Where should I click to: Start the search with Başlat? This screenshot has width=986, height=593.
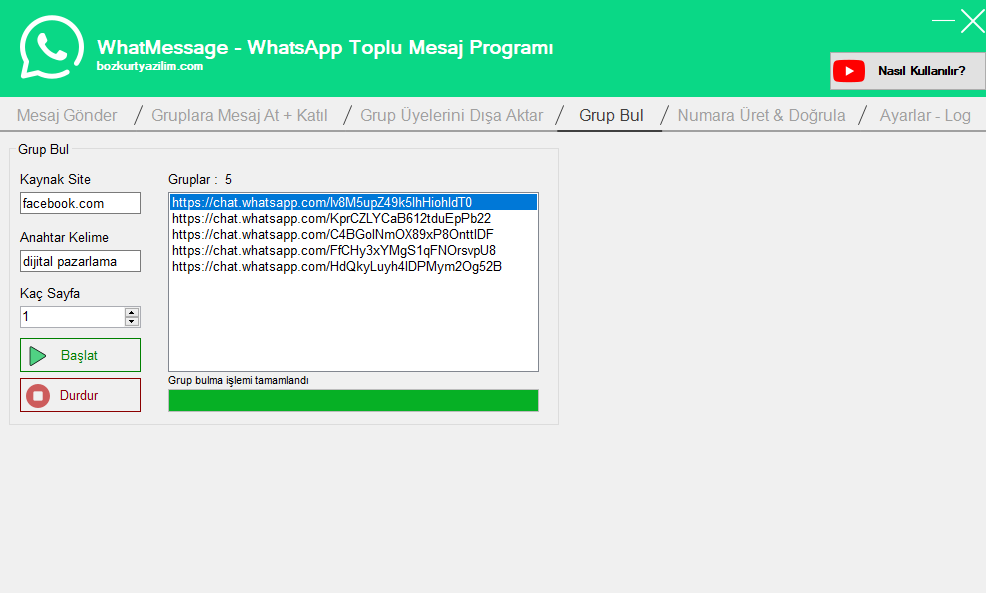click(80, 355)
